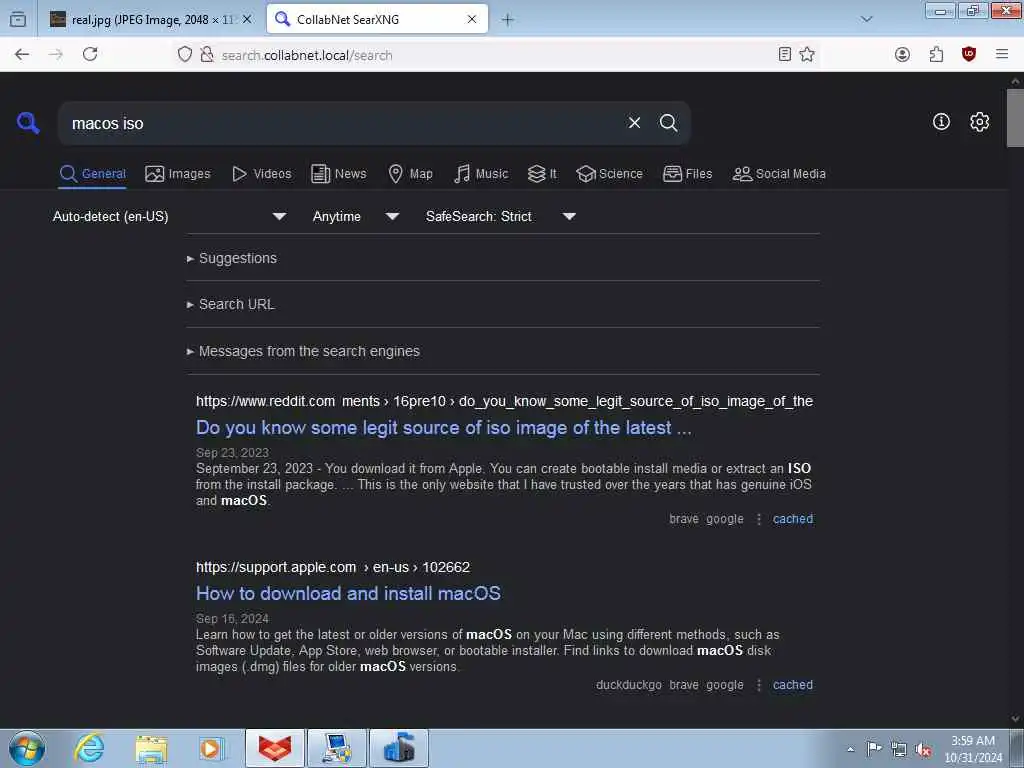Click the red fox taskbar app
Screen dimensions: 1024x768
click(x=275, y=748)
